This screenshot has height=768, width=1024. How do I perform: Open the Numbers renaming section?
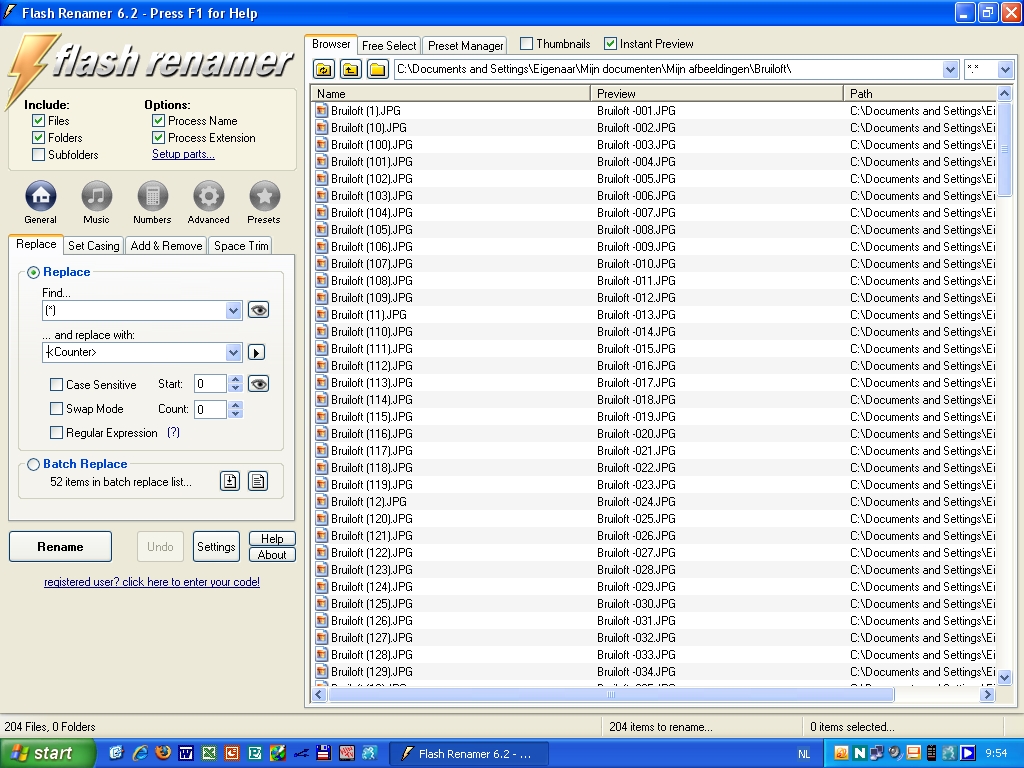pyautogui.click(x=153, y=197)
